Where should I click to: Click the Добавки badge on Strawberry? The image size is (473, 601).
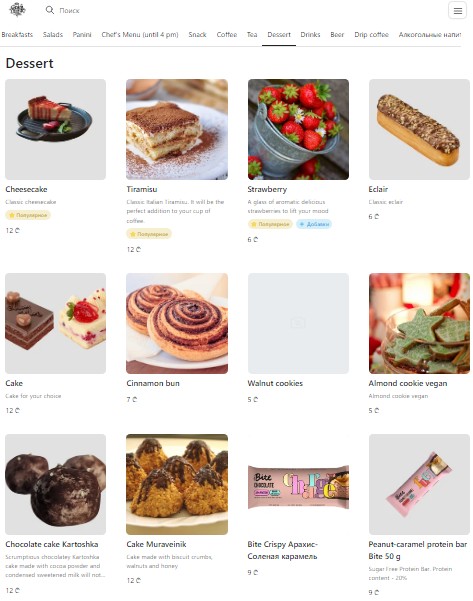(314, 224)
